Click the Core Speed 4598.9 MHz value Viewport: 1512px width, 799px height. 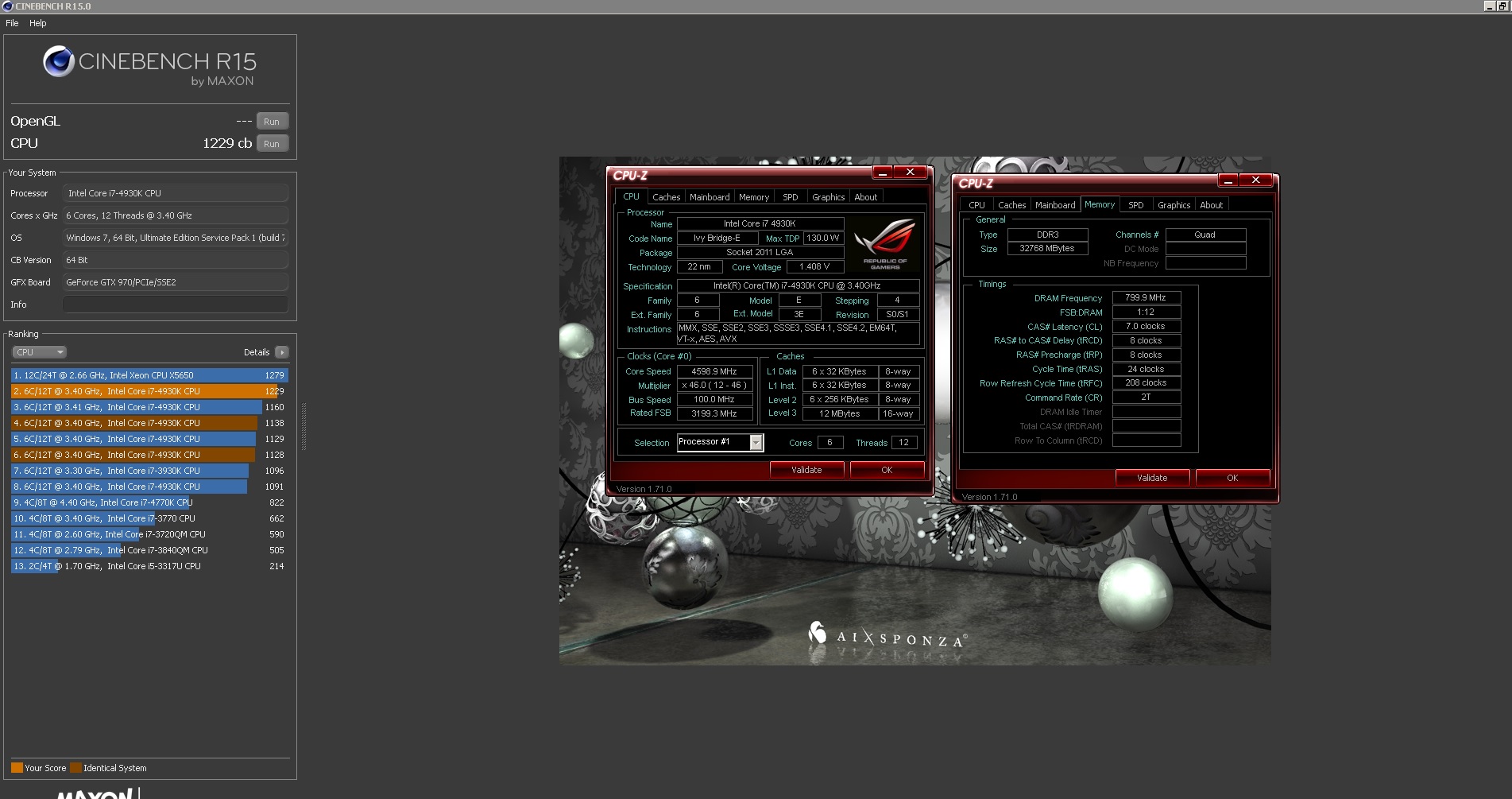714,371
